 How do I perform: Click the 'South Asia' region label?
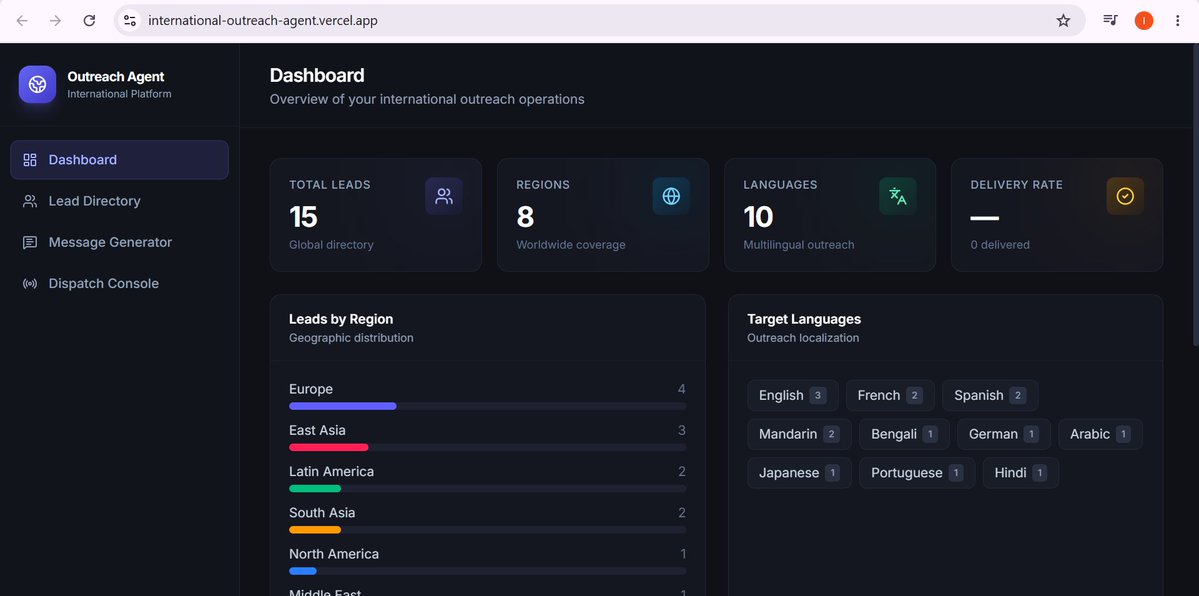click(322, 513)
